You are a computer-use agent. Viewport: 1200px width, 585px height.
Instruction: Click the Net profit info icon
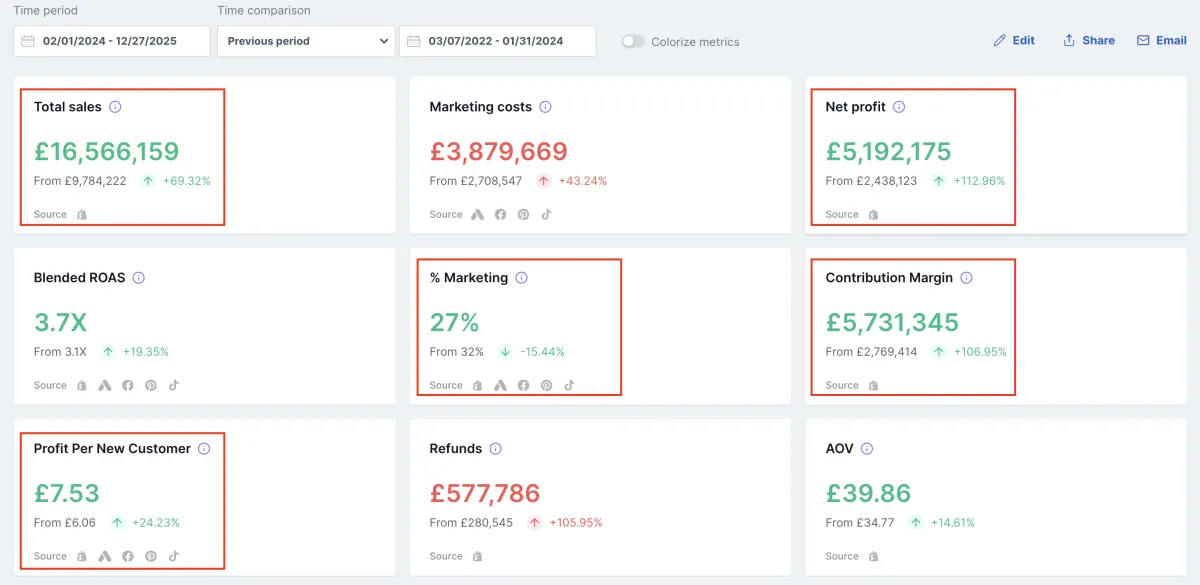[x=899, y=107]
